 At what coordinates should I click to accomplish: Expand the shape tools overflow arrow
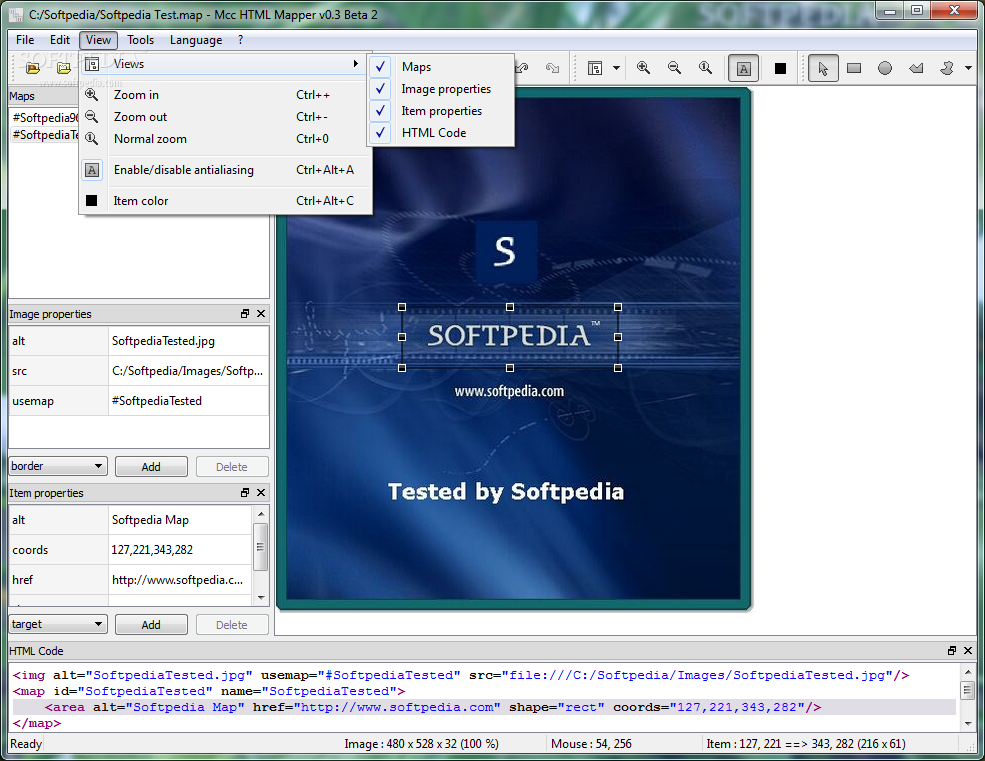click(x=968, y=68)
